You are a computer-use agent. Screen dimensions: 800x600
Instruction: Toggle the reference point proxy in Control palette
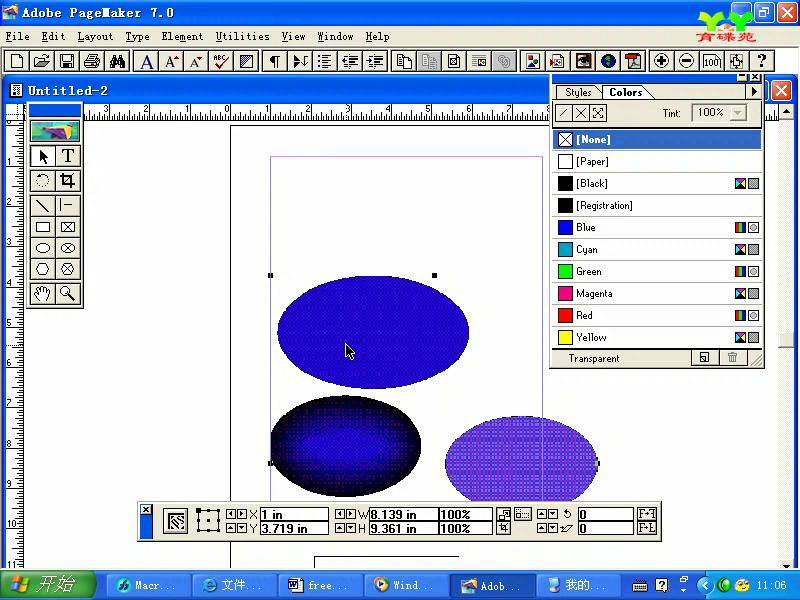[208, 521]
